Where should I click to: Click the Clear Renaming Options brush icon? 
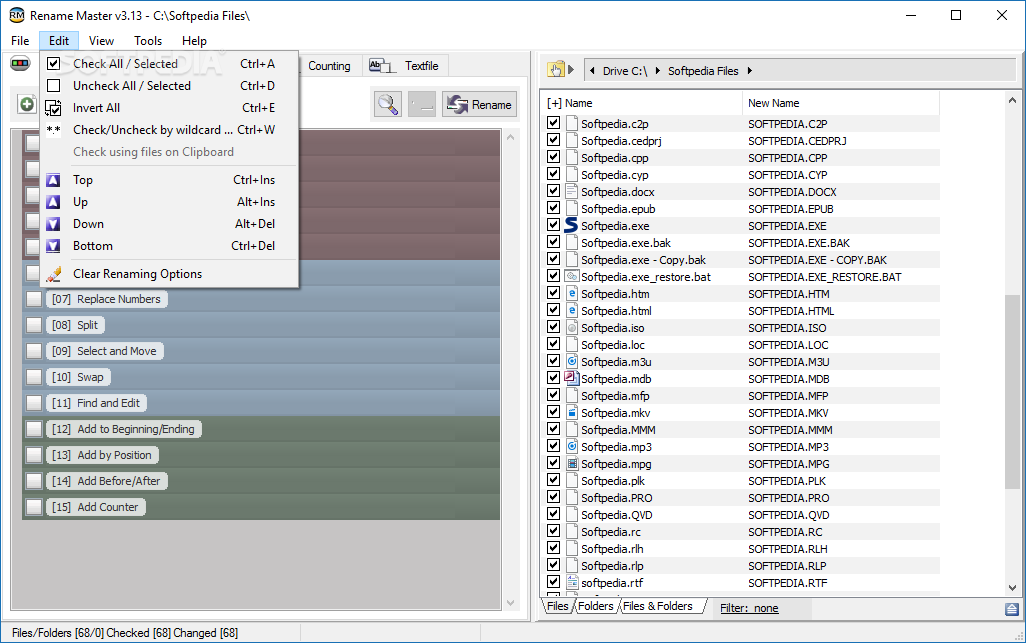click(54, 274)
